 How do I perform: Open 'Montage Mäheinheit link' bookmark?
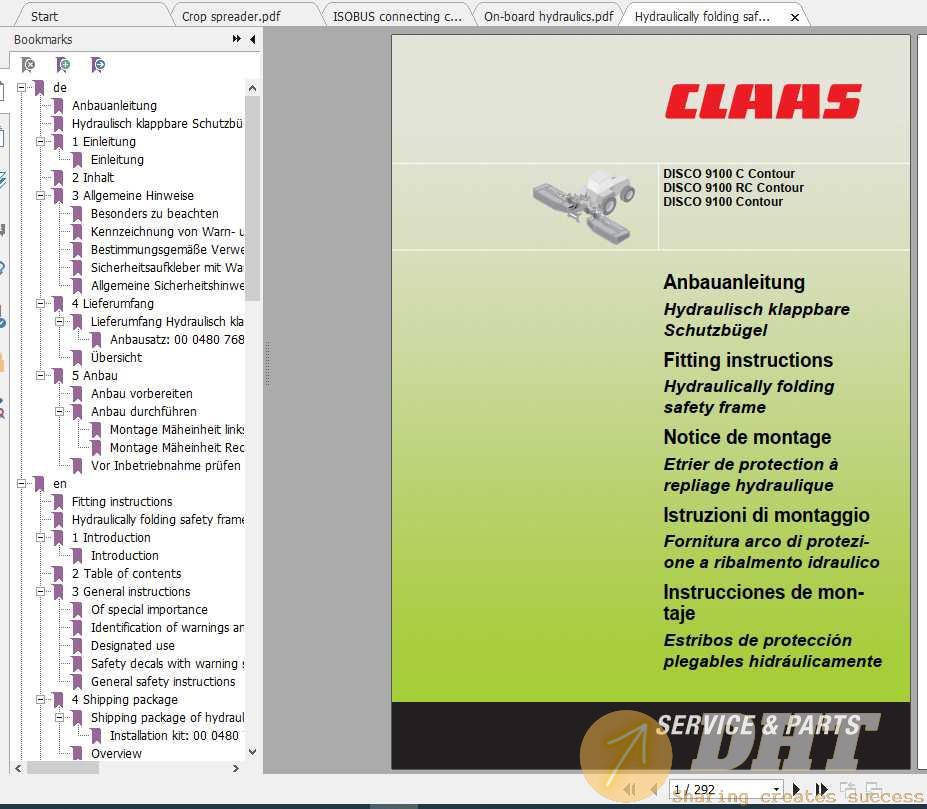tap(177, 429)
